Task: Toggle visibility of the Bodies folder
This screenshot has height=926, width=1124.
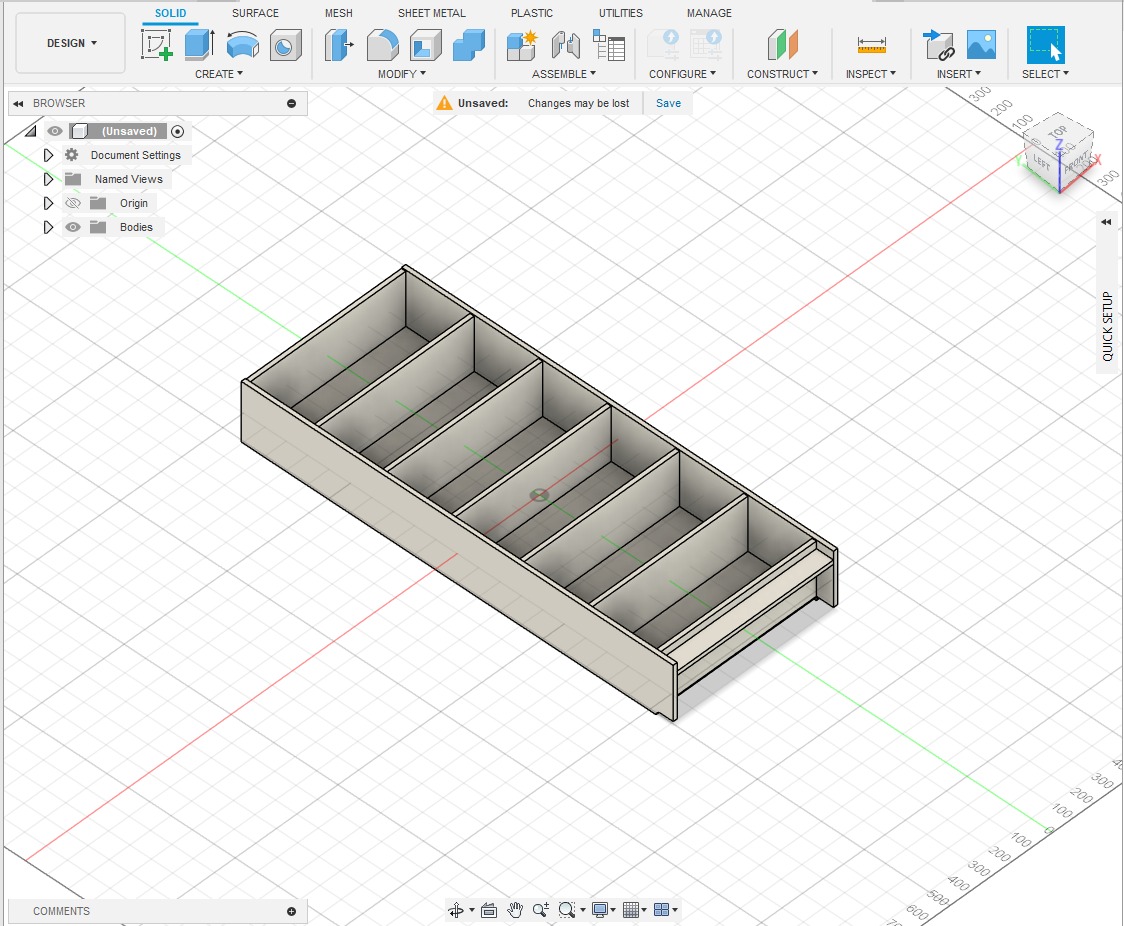Action: click(x=72, y=227)
